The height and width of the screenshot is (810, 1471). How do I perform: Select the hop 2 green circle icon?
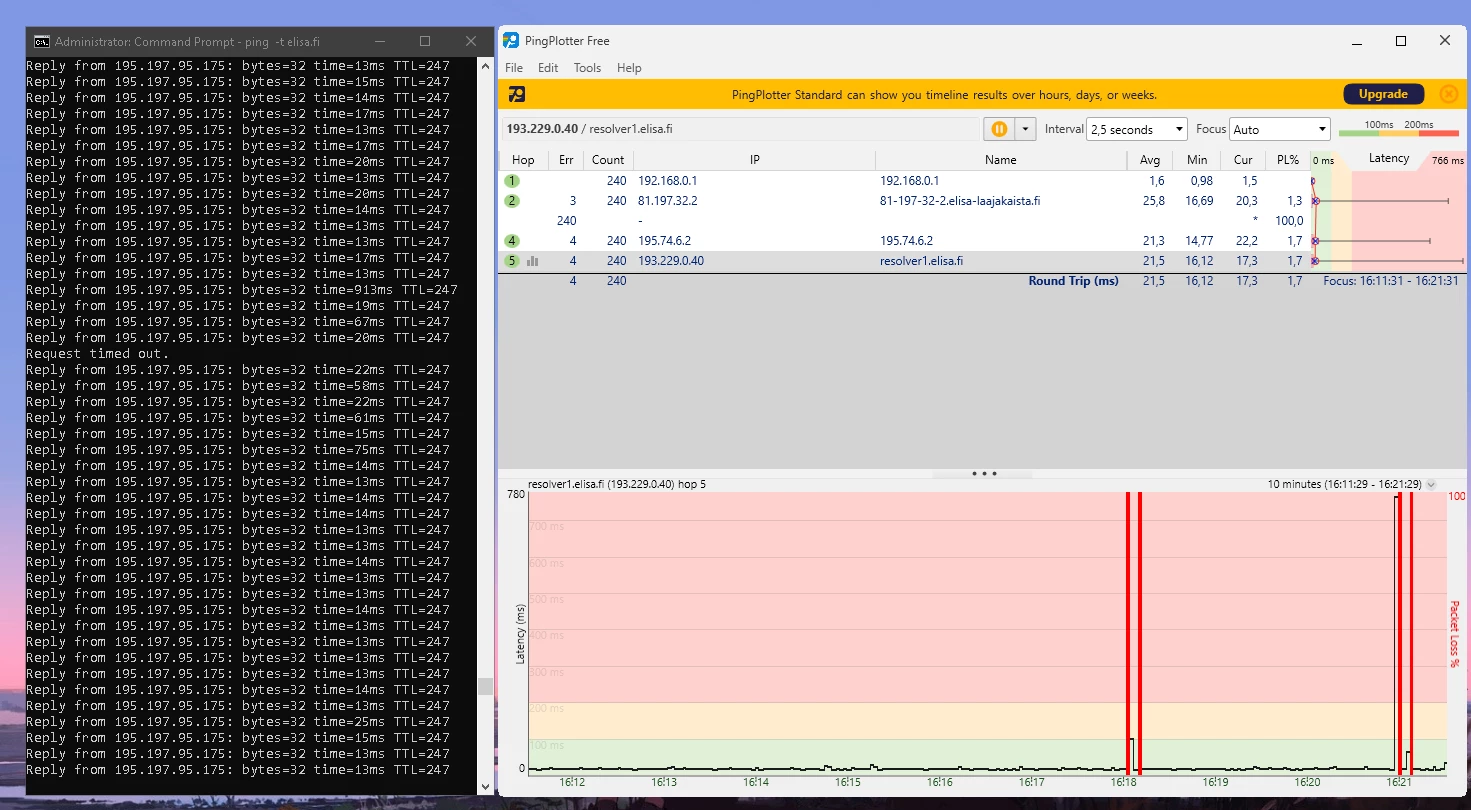tap(512, 201)
